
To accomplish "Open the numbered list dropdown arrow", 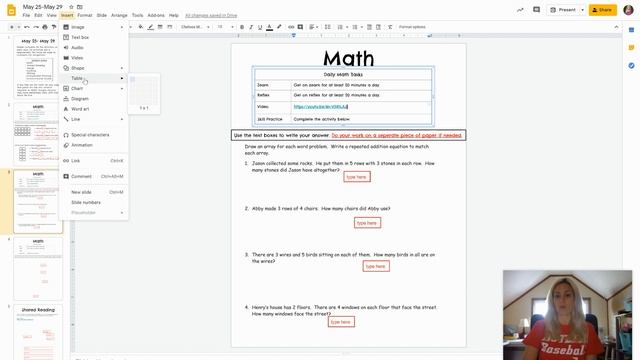I will 347,27.
